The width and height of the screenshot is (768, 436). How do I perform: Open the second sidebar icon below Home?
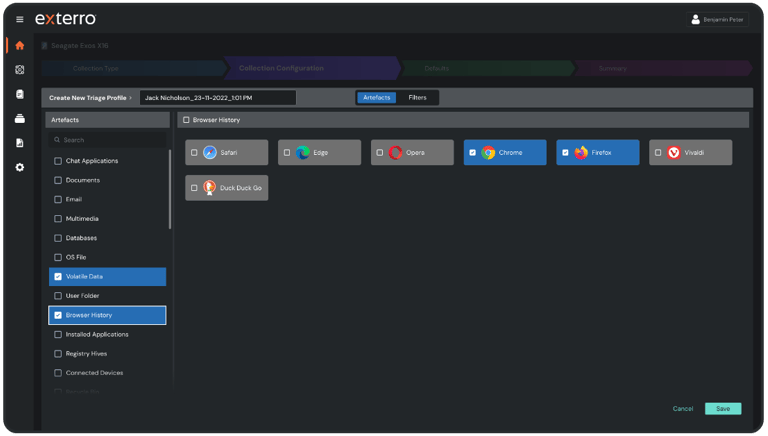pyautogui.click(x=20, y=70)
